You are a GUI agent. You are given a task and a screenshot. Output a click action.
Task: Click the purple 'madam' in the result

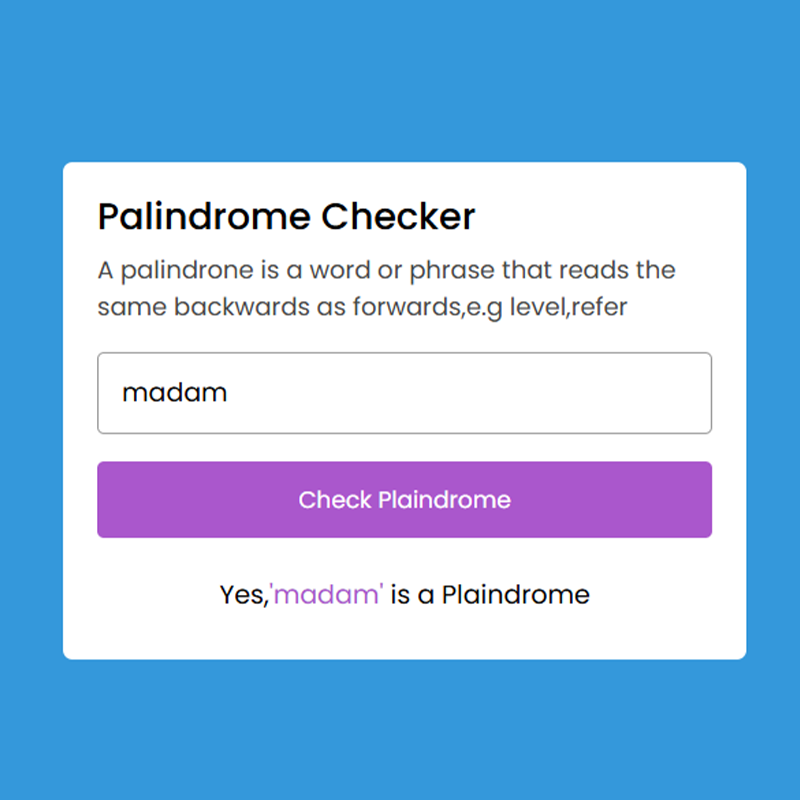327,595
